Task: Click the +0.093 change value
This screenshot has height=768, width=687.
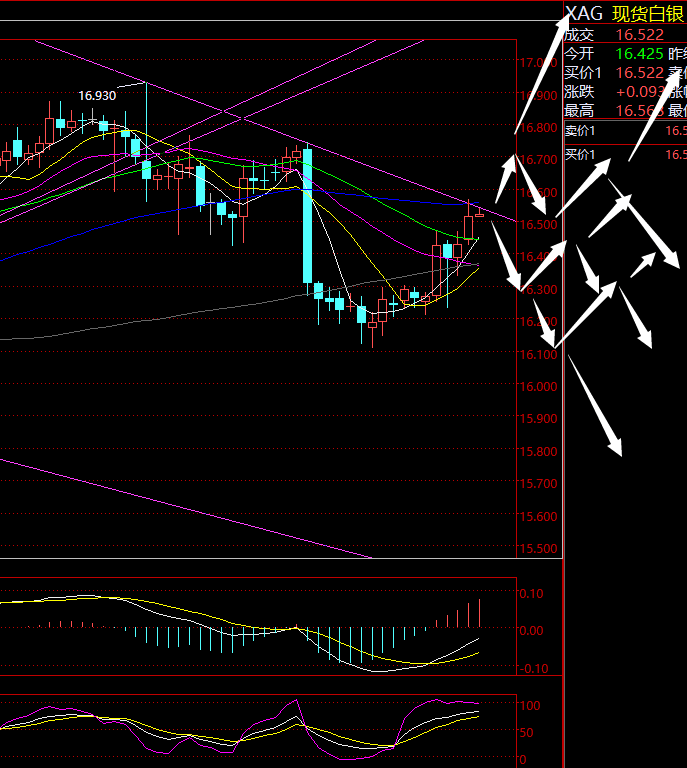Action: [640, 92]
